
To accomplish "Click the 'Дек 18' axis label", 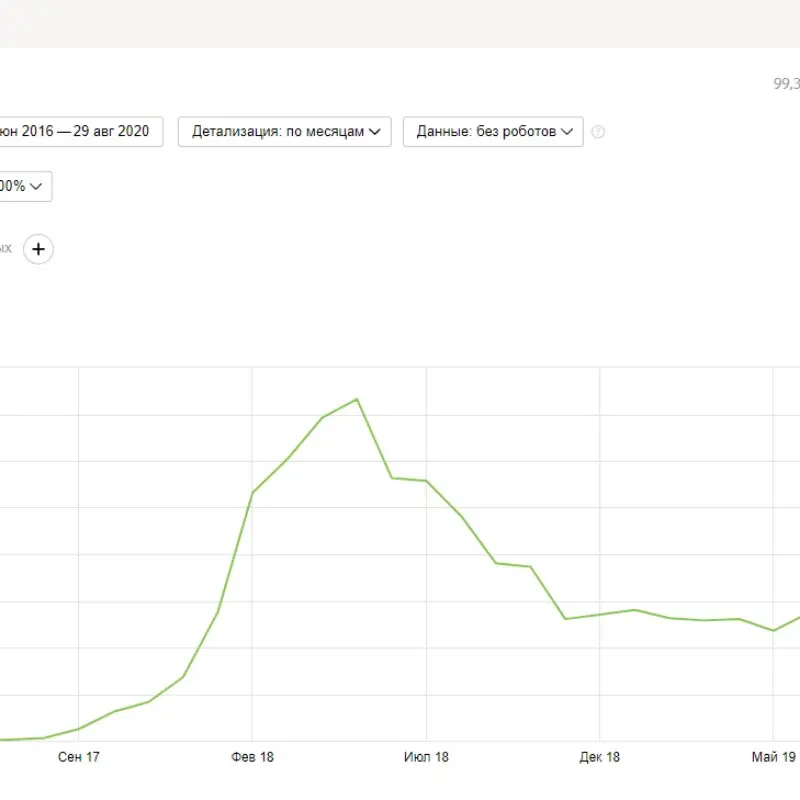I will [599, 757].
